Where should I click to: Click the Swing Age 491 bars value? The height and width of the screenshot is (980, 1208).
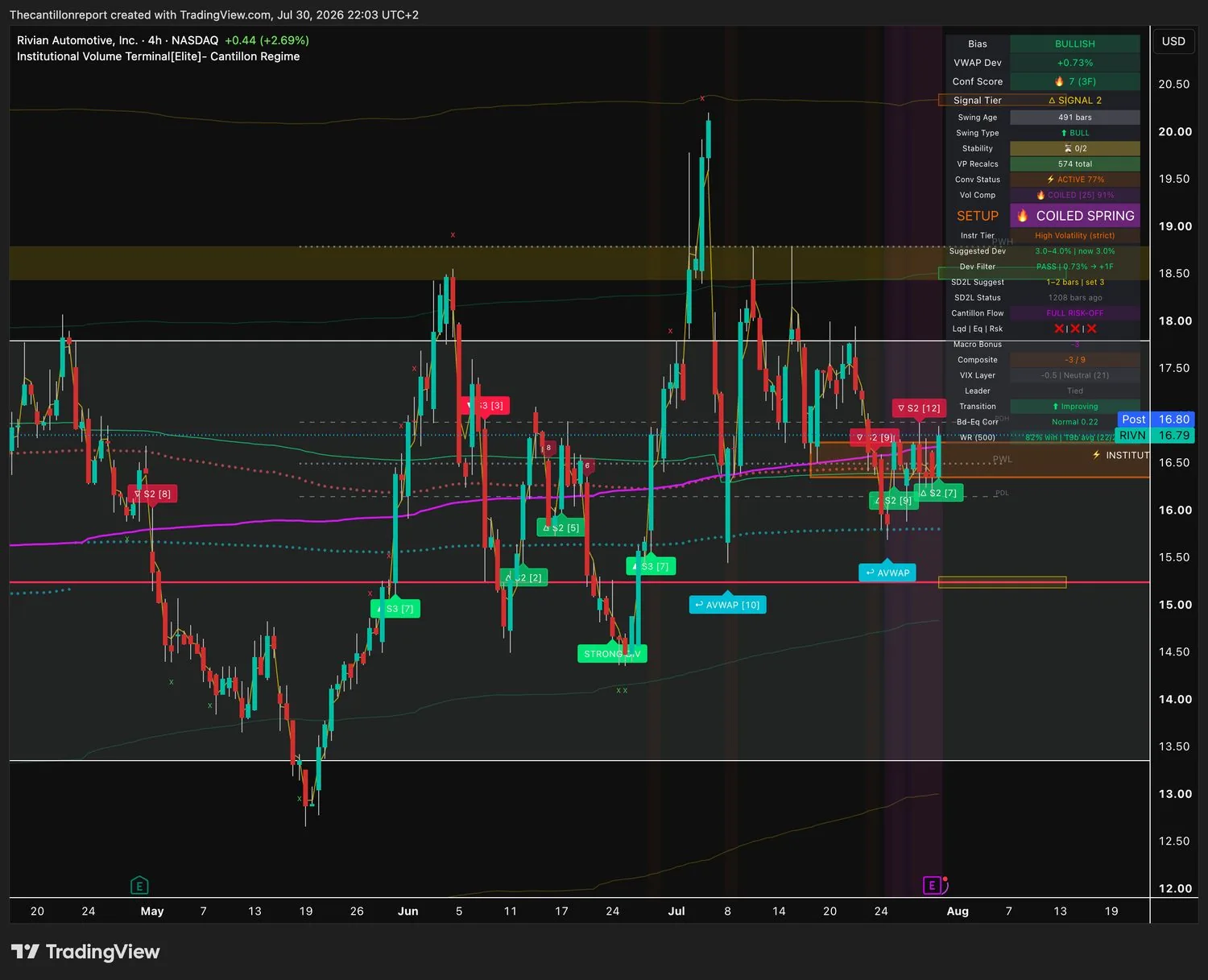[x=1075, y=118]
